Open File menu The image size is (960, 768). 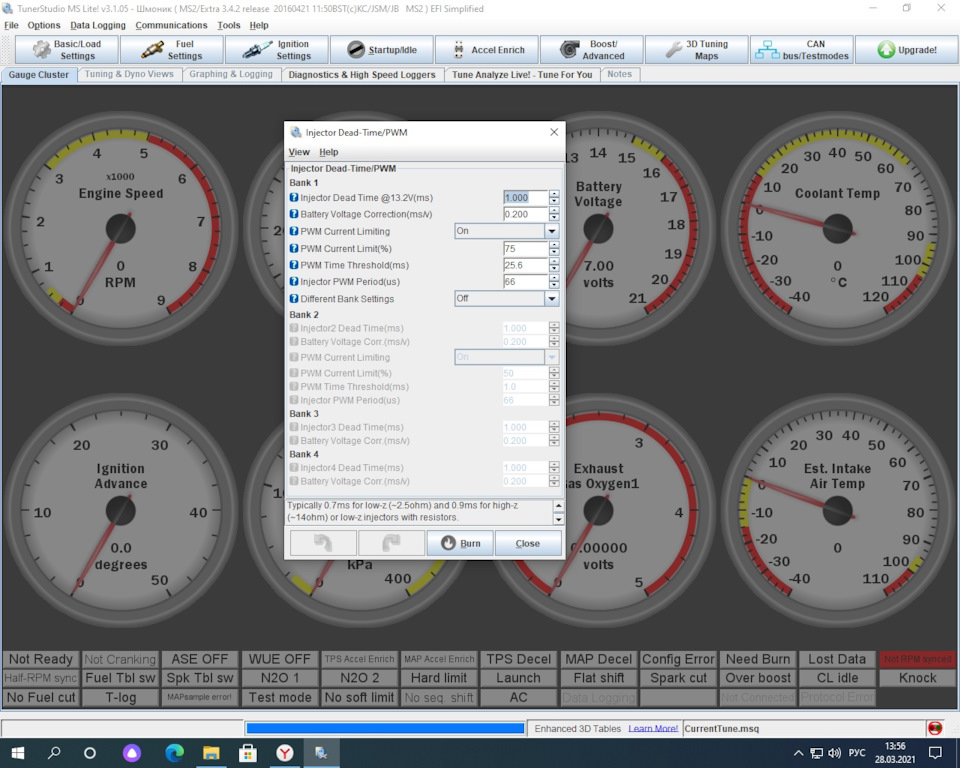[x=11, y=25]
